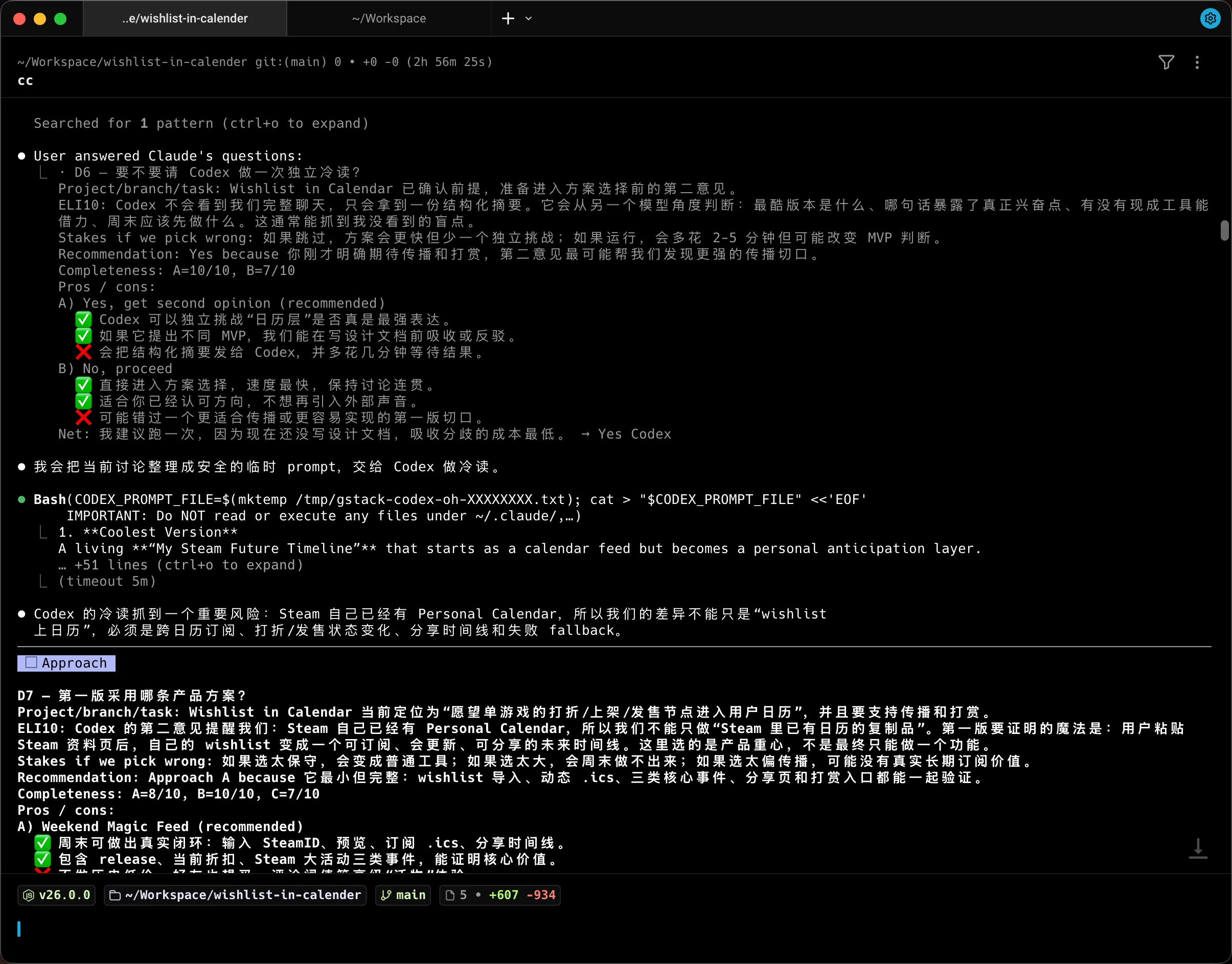The width and height of the screenshot is (1232, 964).
Task: Click the v26.0.0 version badge
Action: coord(56,895)
